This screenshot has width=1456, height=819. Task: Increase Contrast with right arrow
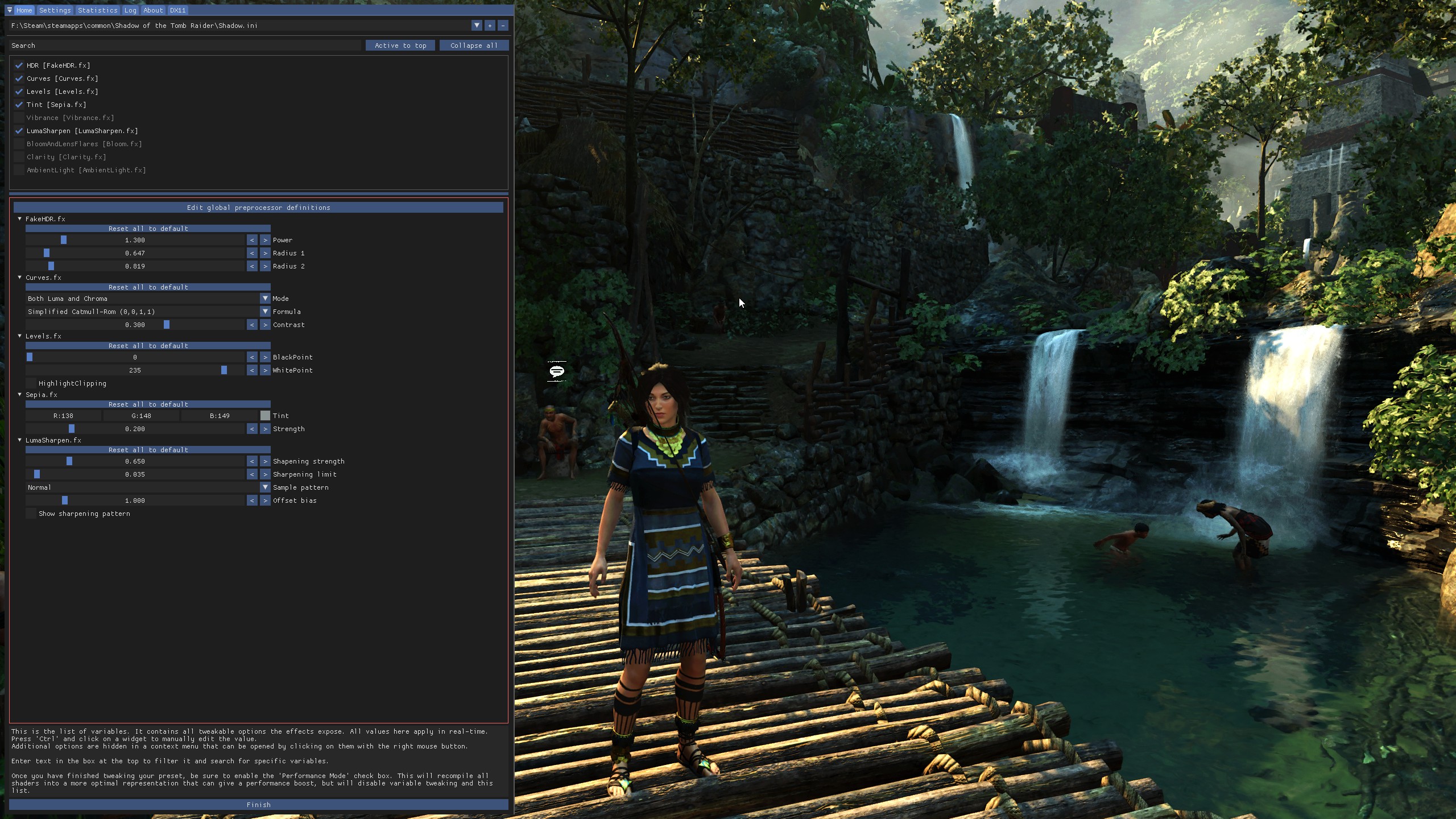265,325
